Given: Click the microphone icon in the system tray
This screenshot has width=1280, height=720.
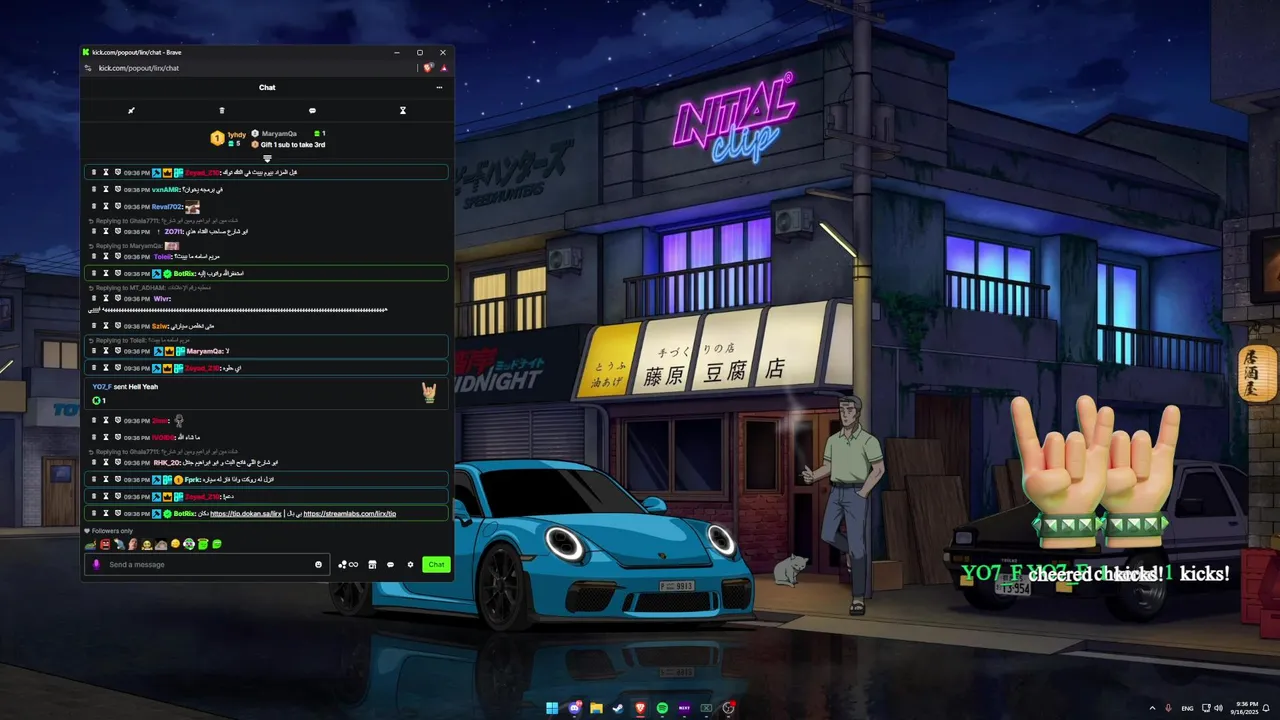Looking at the screenshot, I should [x=1168, y=708].
